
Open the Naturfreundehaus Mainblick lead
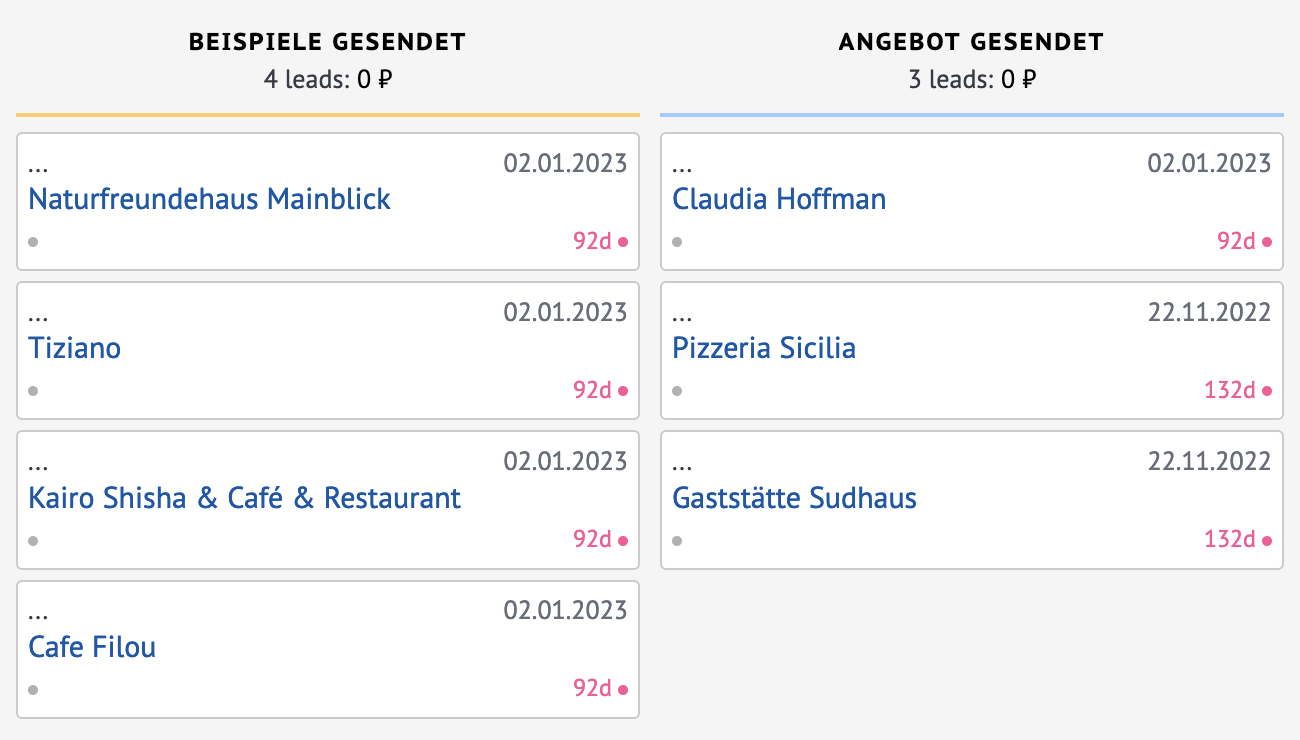pos(209,199)
